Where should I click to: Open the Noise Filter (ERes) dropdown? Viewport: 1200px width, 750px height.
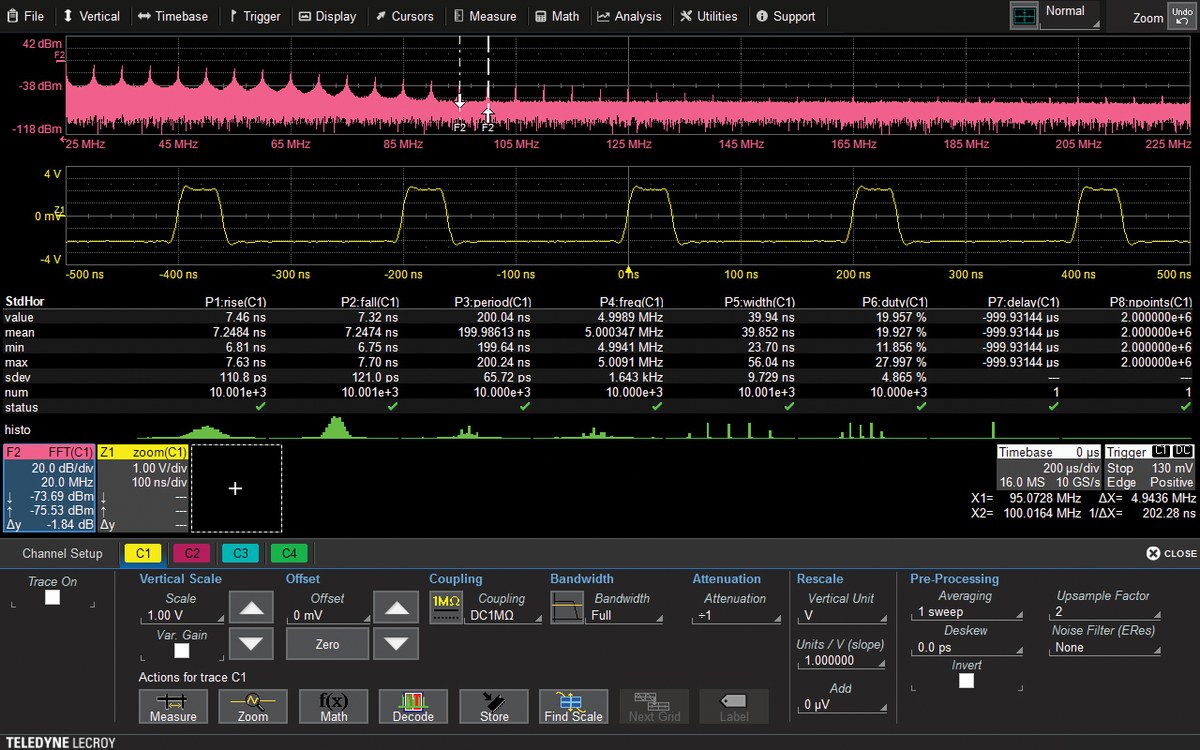point(1104,647)
